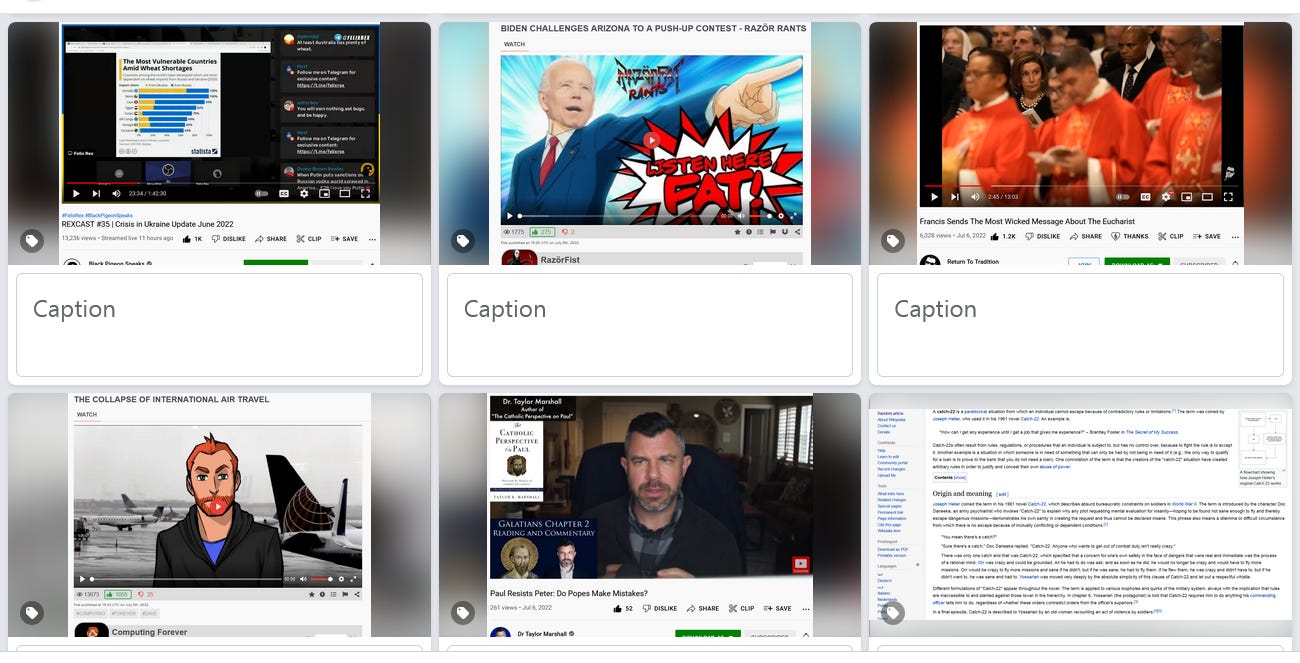Focus the Caption field under the Biden push-up image
1300x663 pixels.
[x=650, y=325]
